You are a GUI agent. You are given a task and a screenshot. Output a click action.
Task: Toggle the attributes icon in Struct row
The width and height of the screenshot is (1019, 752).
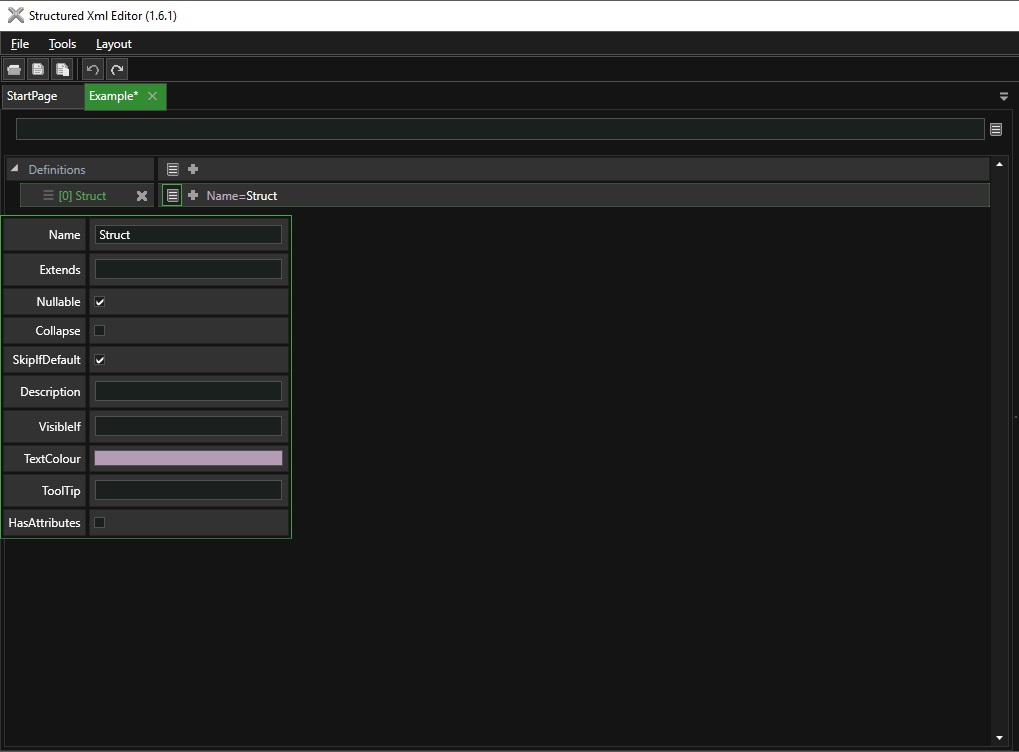pyautogui.click(x=172, y=195)
